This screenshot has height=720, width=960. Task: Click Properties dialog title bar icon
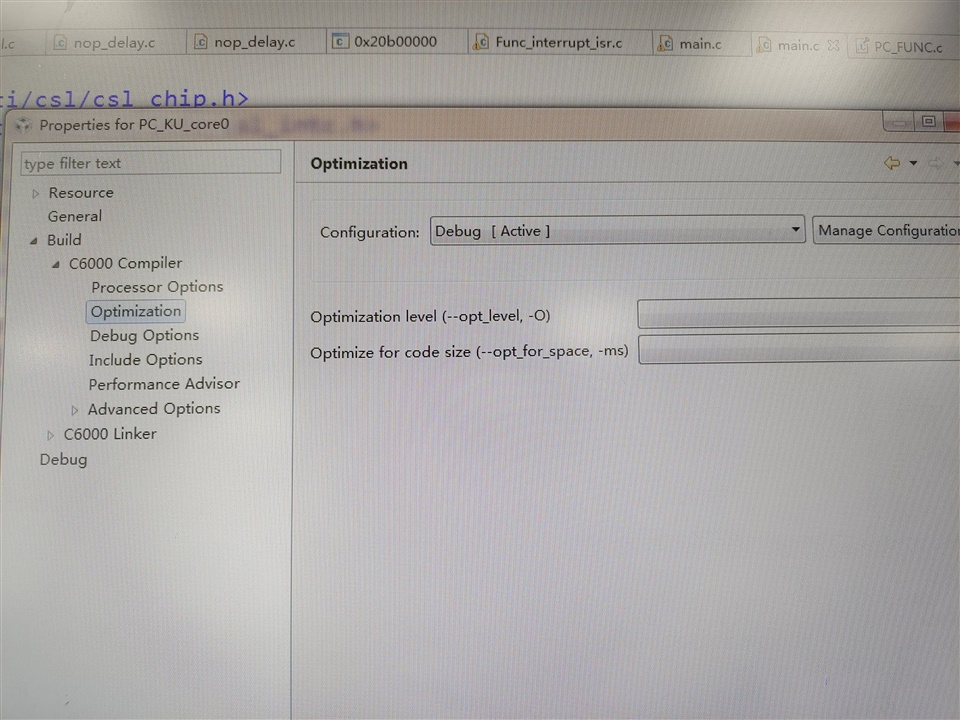tap(23, 125)
